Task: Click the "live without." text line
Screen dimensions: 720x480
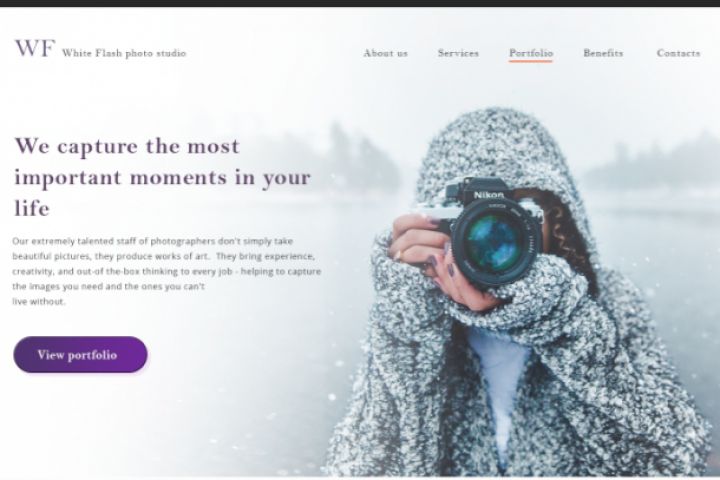Action: (39, 302)
